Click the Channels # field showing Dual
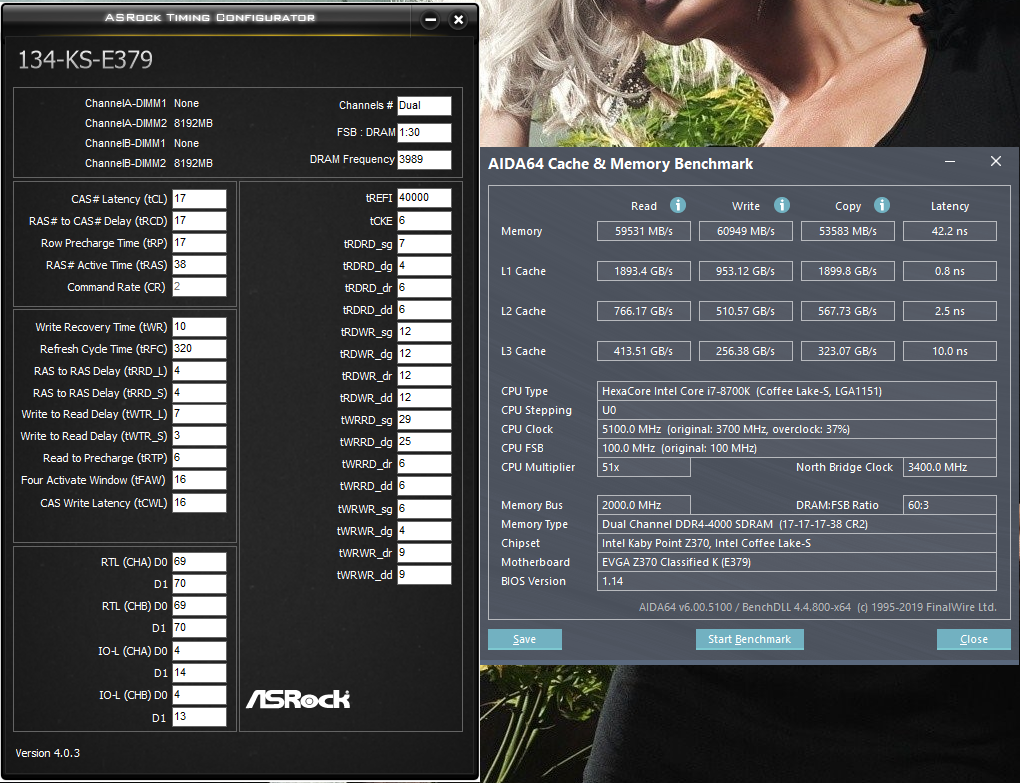The width and height of the screenshot is (1020, 783). tap(424, 105)
